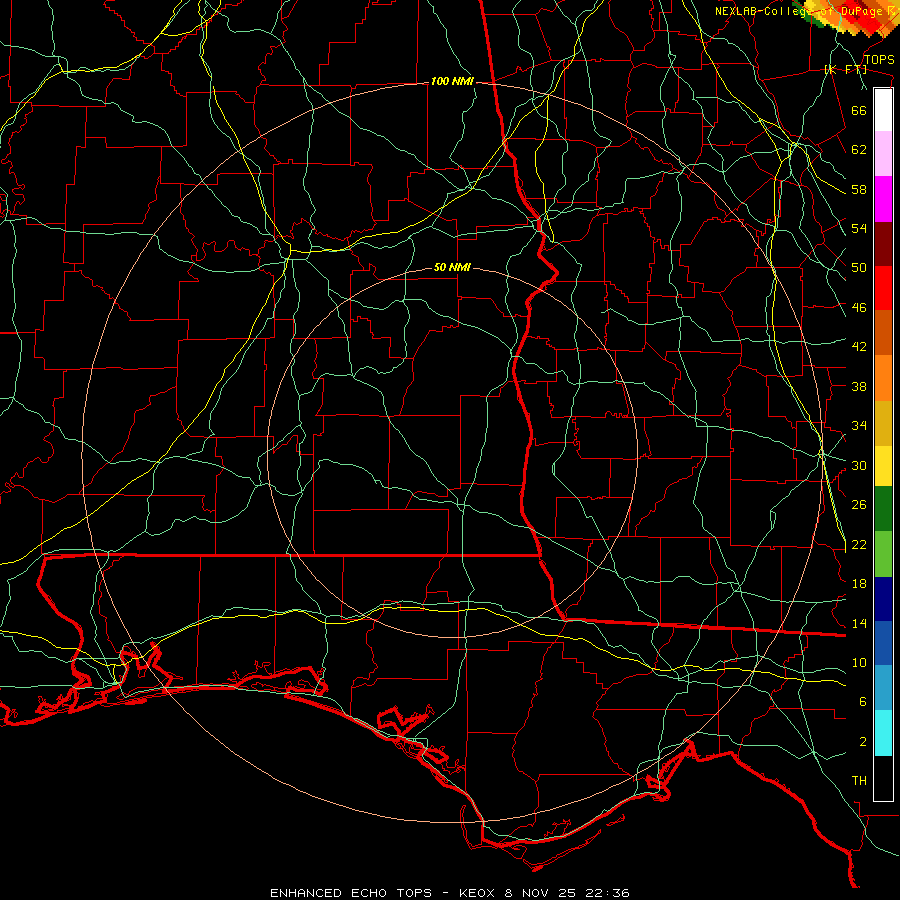Click the legend value 66

click(859, 110)
